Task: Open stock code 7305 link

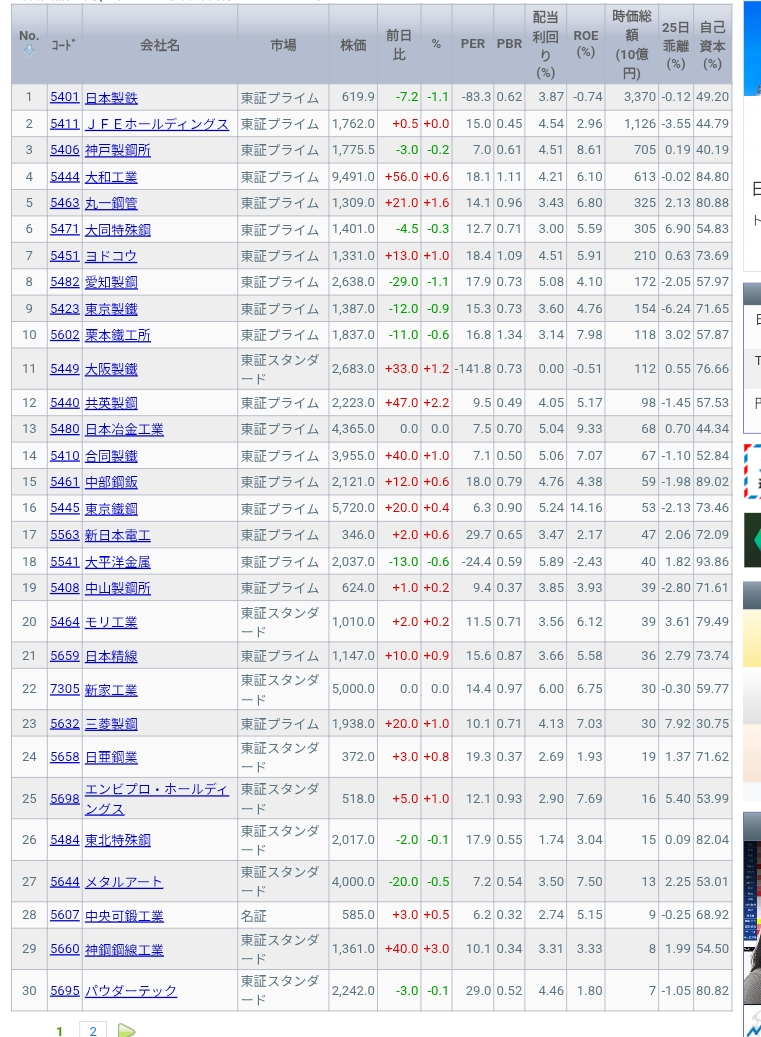Action: pos(64,690)
